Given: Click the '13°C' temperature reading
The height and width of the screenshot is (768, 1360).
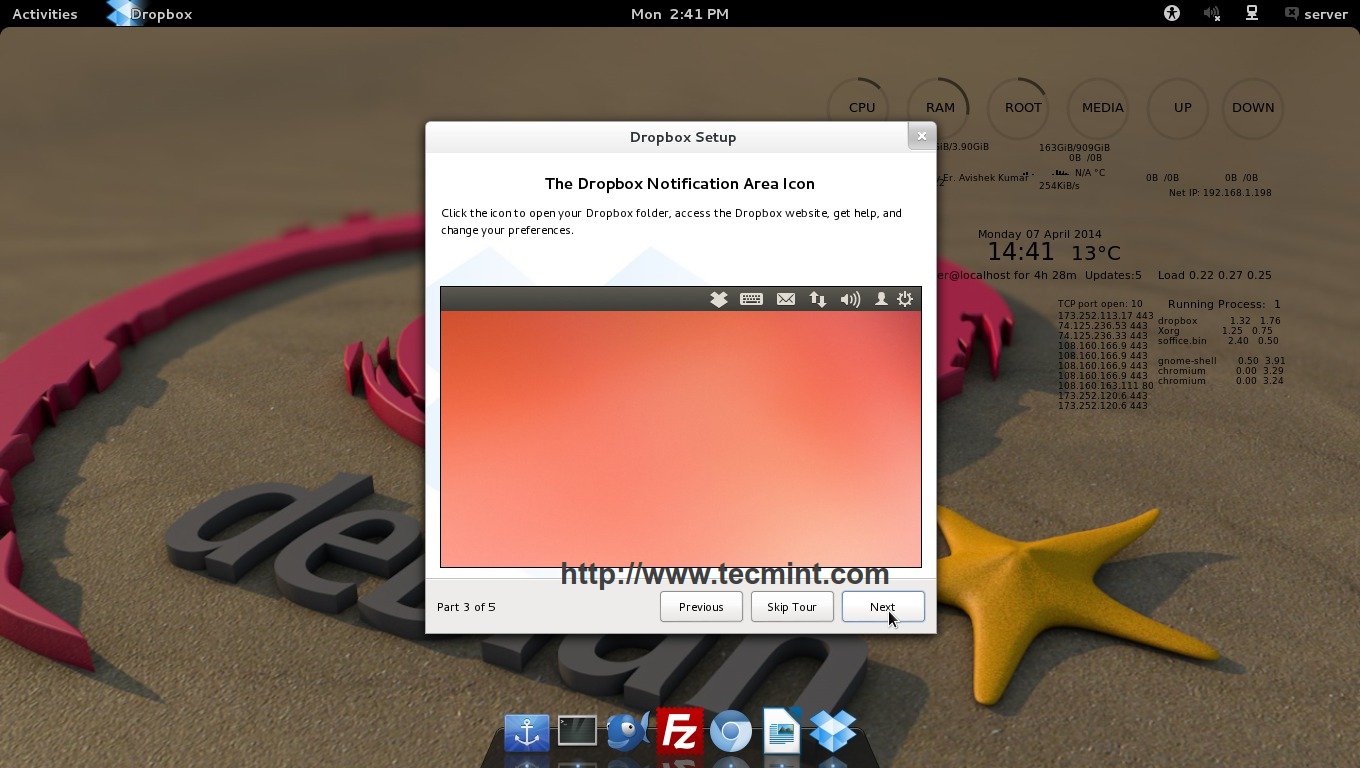Looking at the screenshot, I should click(1096, 254).
